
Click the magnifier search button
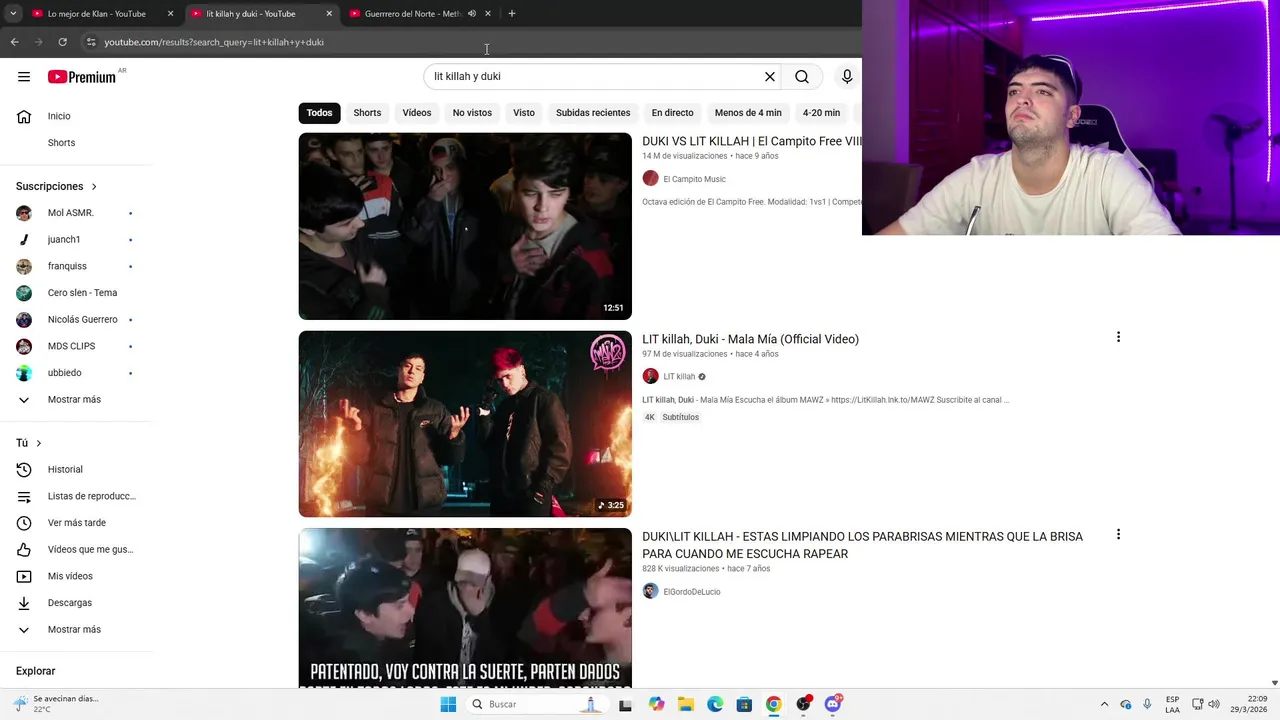[x=802, y=77]
